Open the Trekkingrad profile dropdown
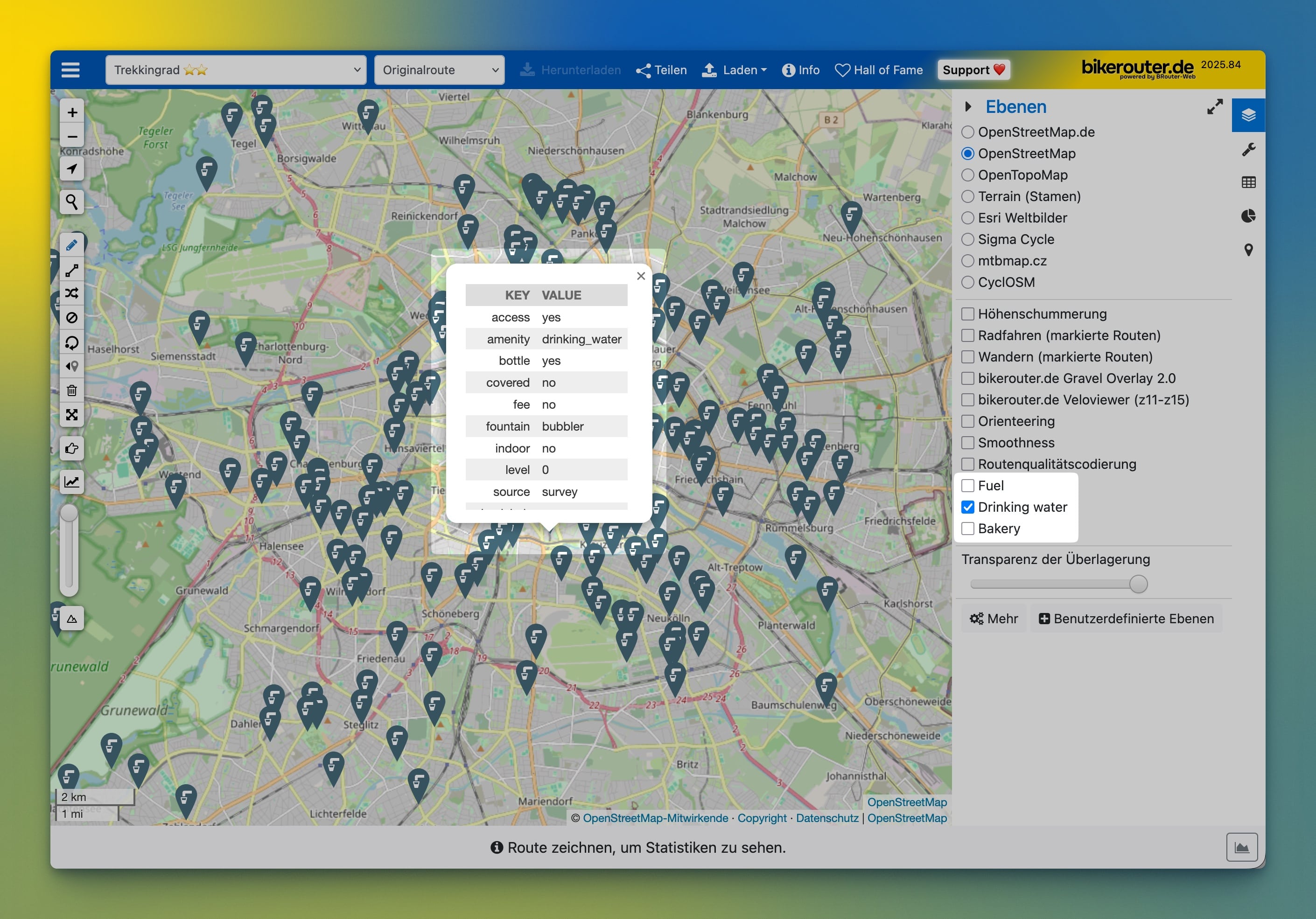The image size is (1316, 919). click(x=236, y=70)
